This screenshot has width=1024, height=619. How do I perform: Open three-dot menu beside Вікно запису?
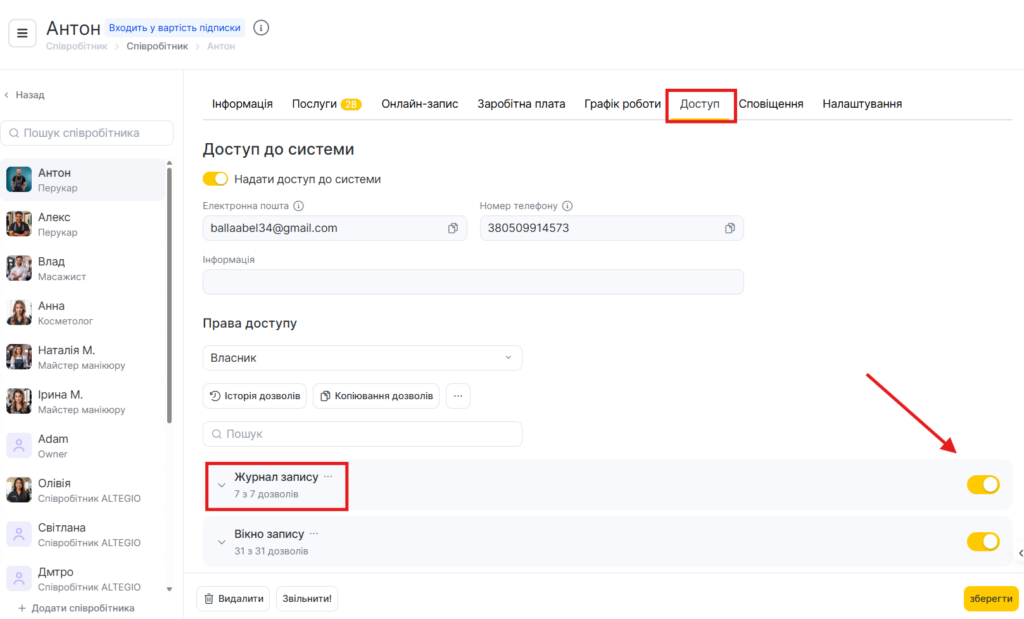(x=314, y=534)
